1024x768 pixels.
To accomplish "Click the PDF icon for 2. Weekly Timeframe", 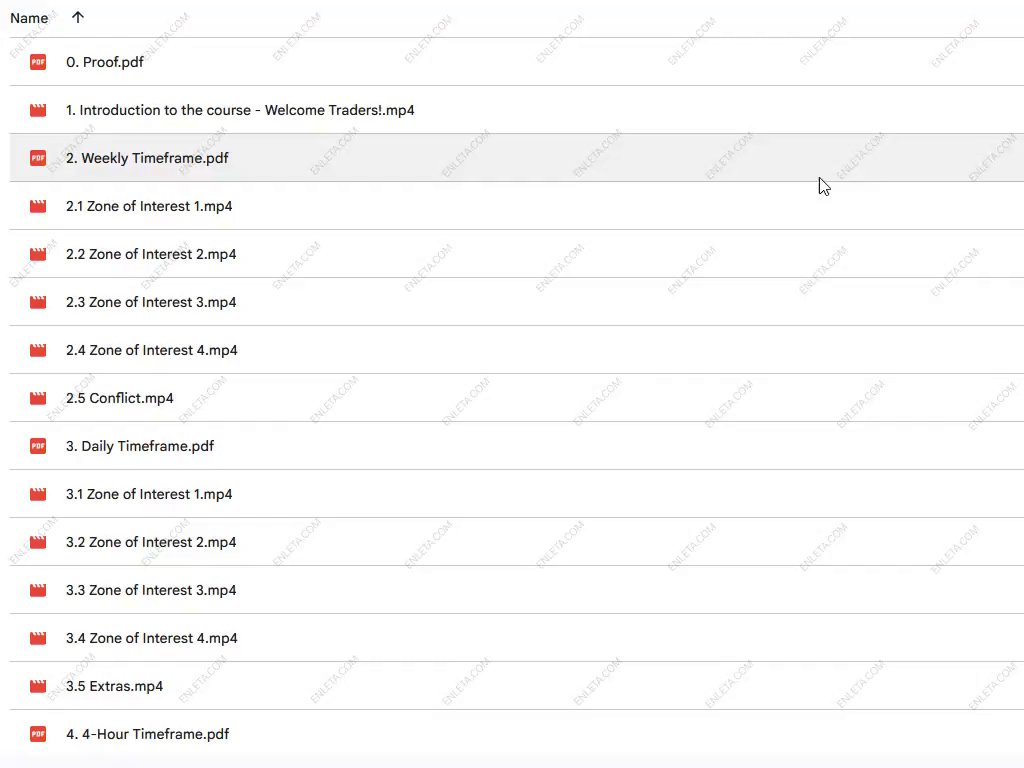I will [38, 158].
